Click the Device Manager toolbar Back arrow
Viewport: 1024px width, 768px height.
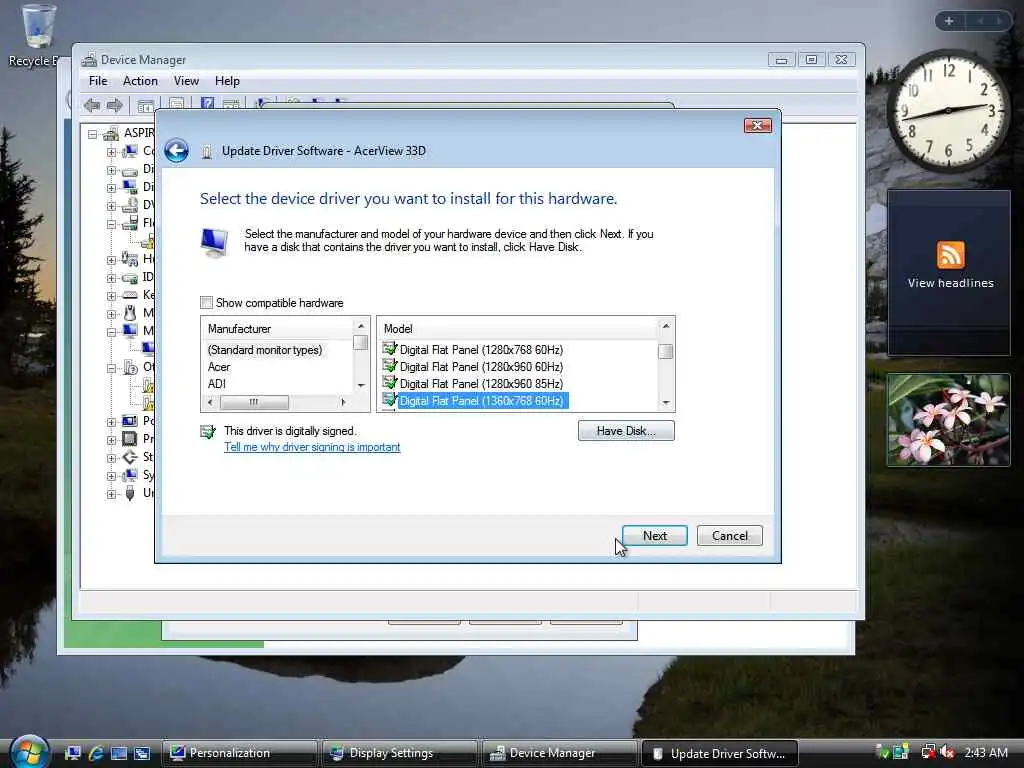[91, 105]
